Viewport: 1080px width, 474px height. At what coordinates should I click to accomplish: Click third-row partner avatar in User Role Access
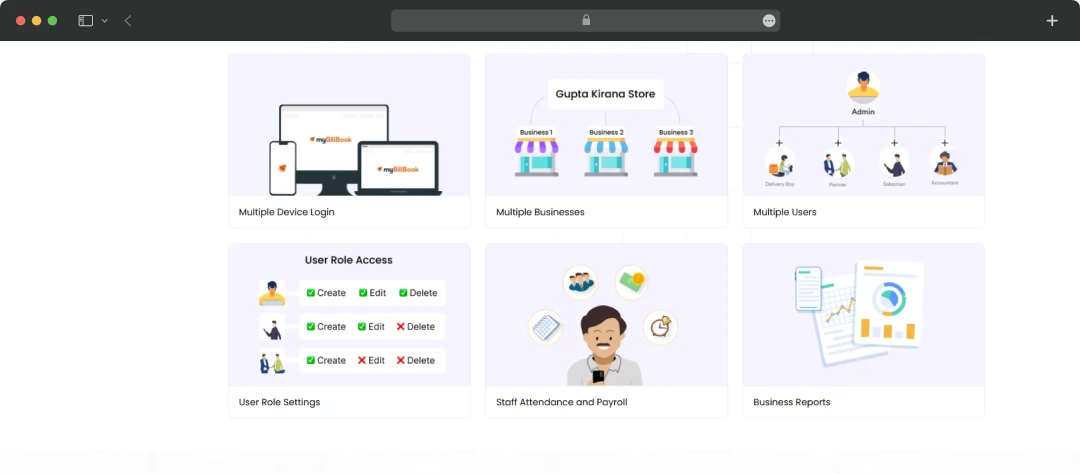click(272, 361)
